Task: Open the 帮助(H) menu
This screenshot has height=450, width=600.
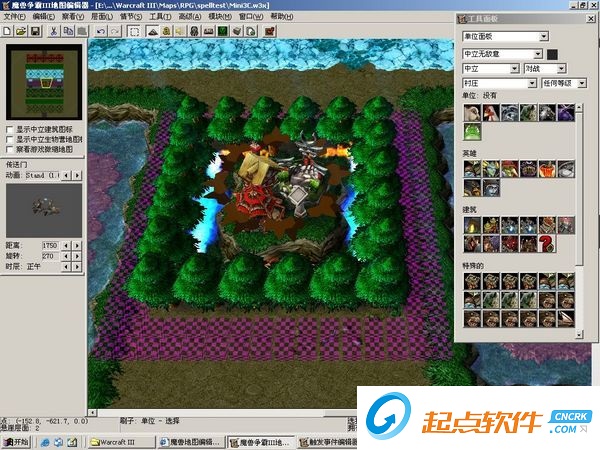Action: point(282,16)
